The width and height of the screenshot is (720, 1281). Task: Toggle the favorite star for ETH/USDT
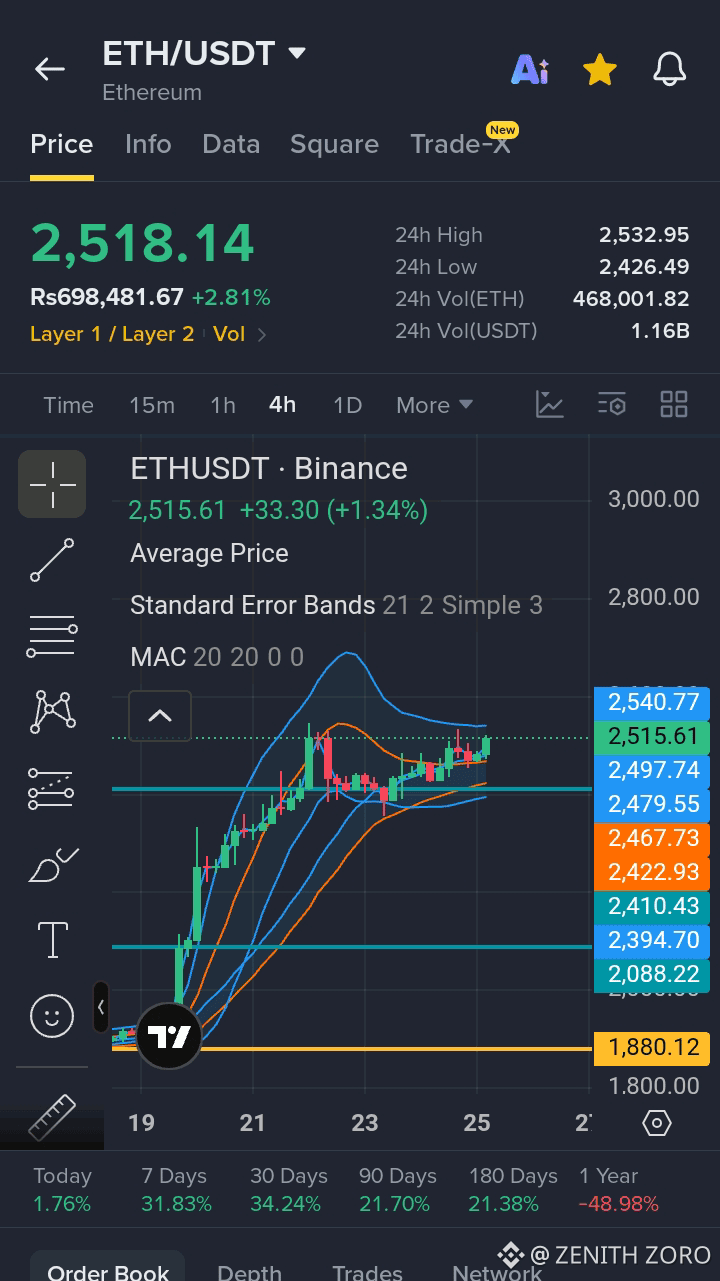[599, 69]
